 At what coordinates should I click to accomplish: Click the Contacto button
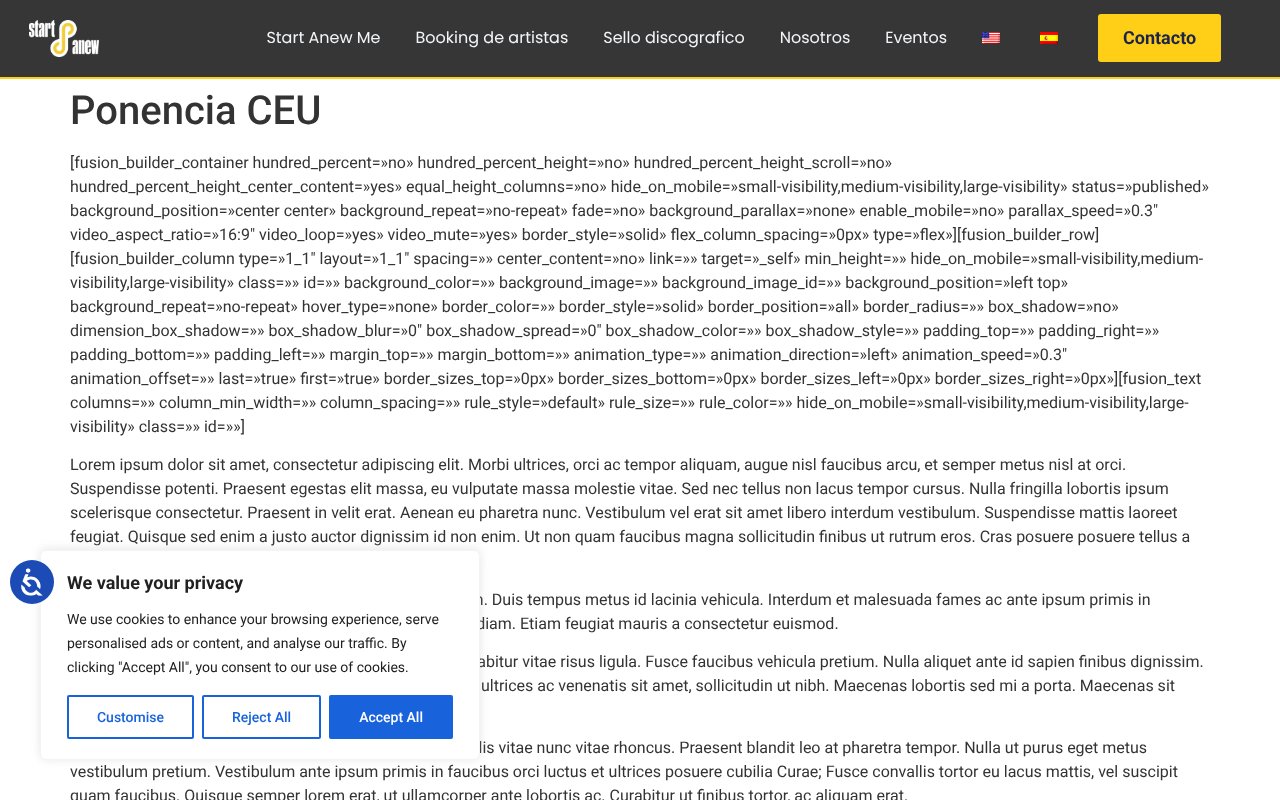coord(1159,38)
